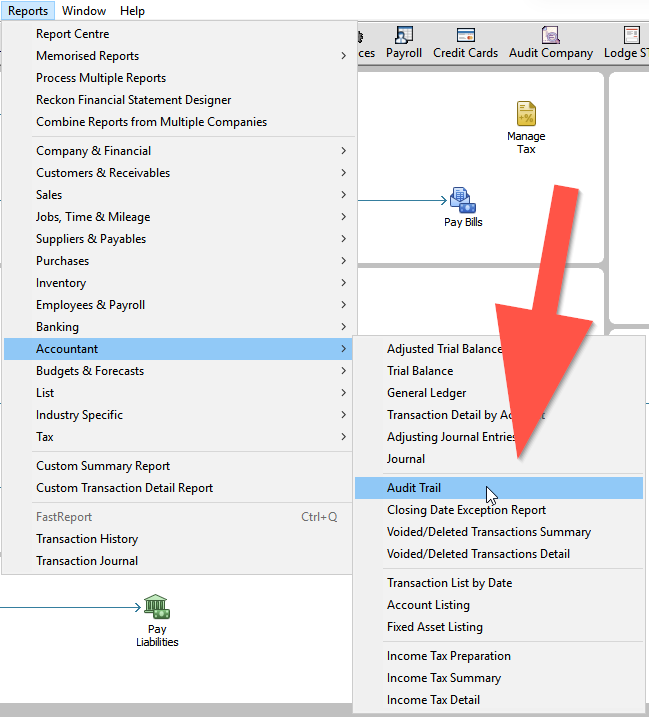The height and width of the screenshot is (717, 649).
Task: Expand Suppliers & Payables submenu
Action: pos(178,239)
